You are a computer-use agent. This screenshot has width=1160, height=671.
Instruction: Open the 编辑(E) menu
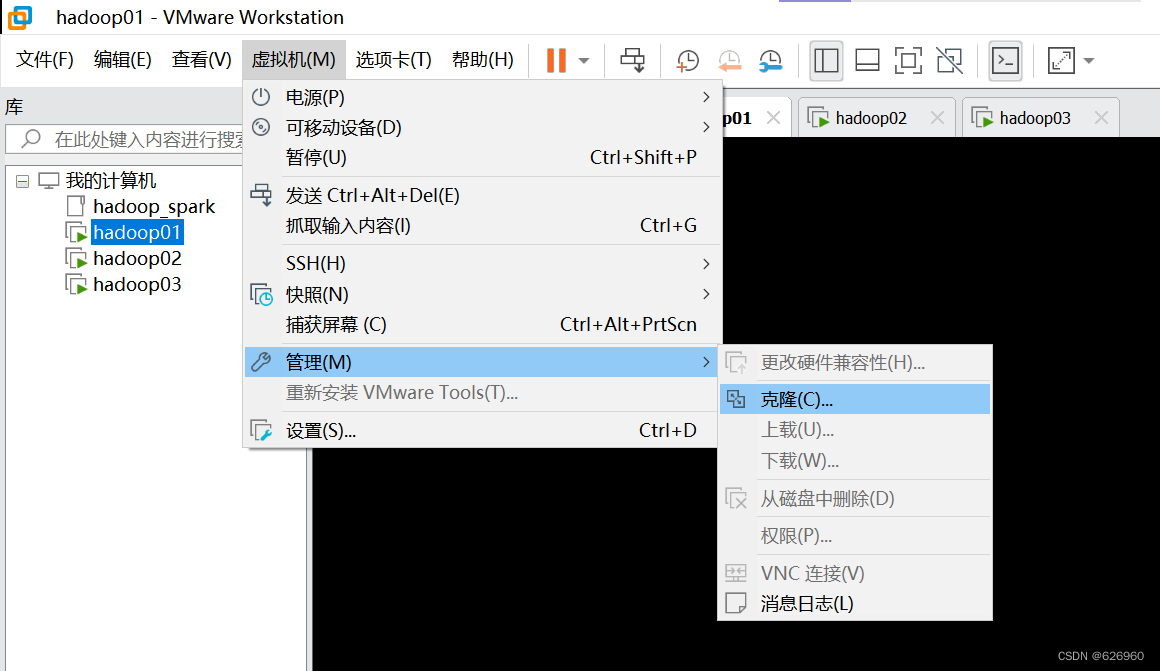point(123,59)
